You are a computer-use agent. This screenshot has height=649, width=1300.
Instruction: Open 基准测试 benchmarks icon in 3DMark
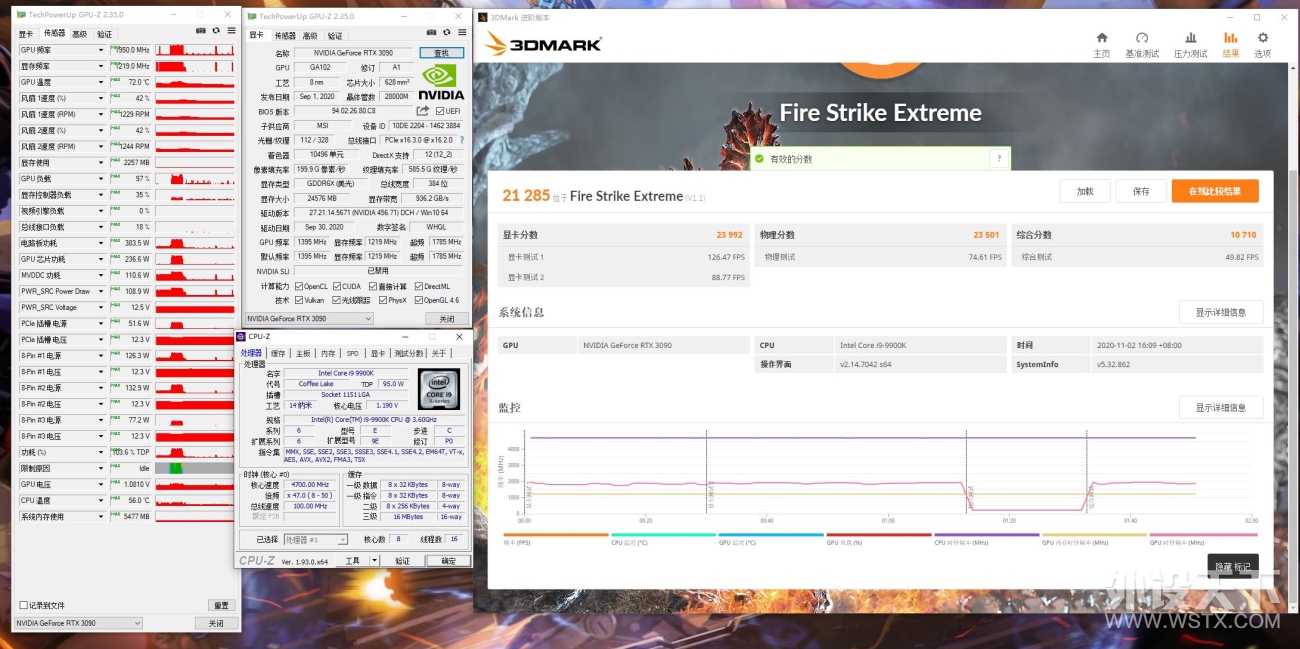point(1142,38)
